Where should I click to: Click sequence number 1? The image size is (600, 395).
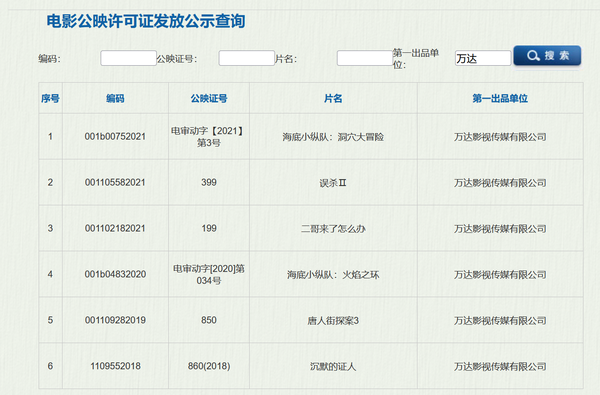pos(50,137)
